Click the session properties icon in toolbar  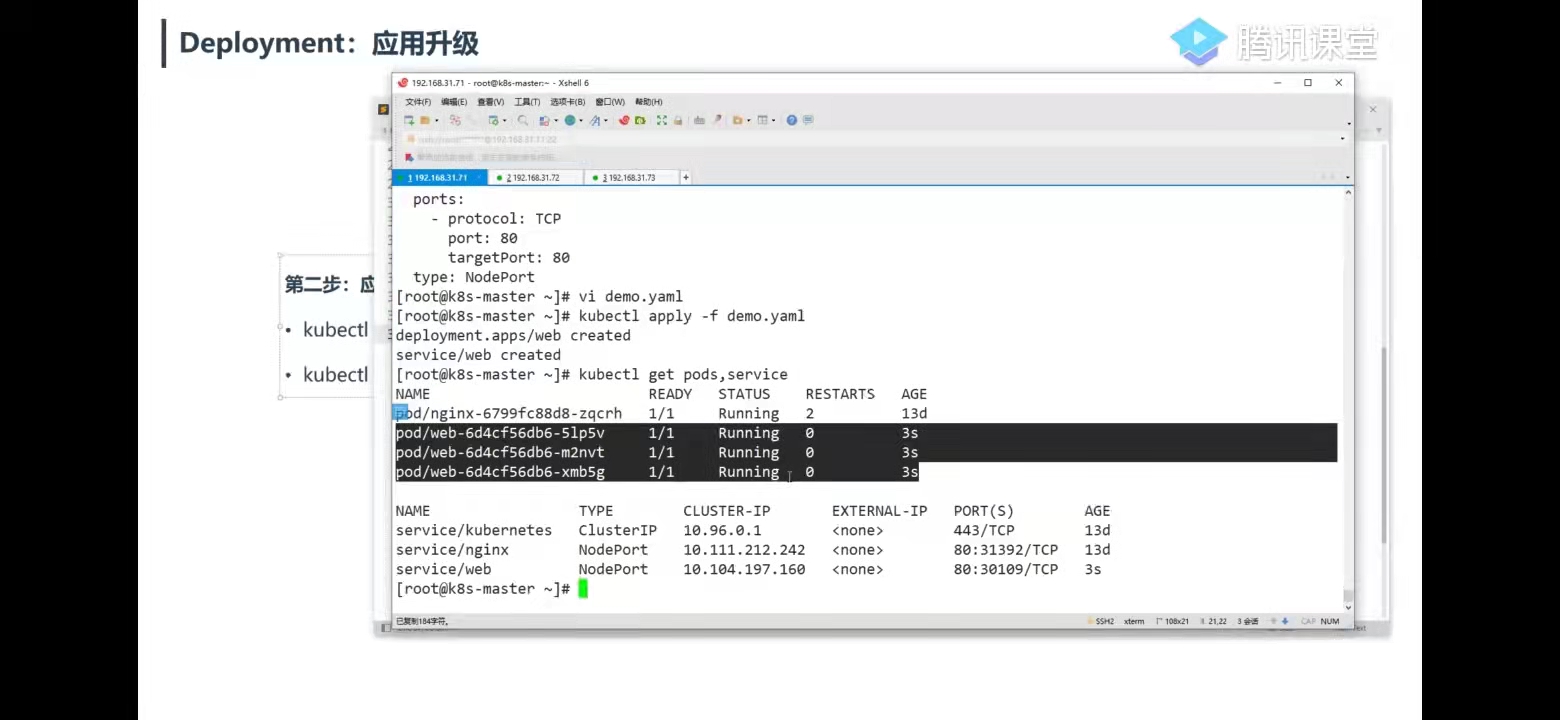point(493,120)
